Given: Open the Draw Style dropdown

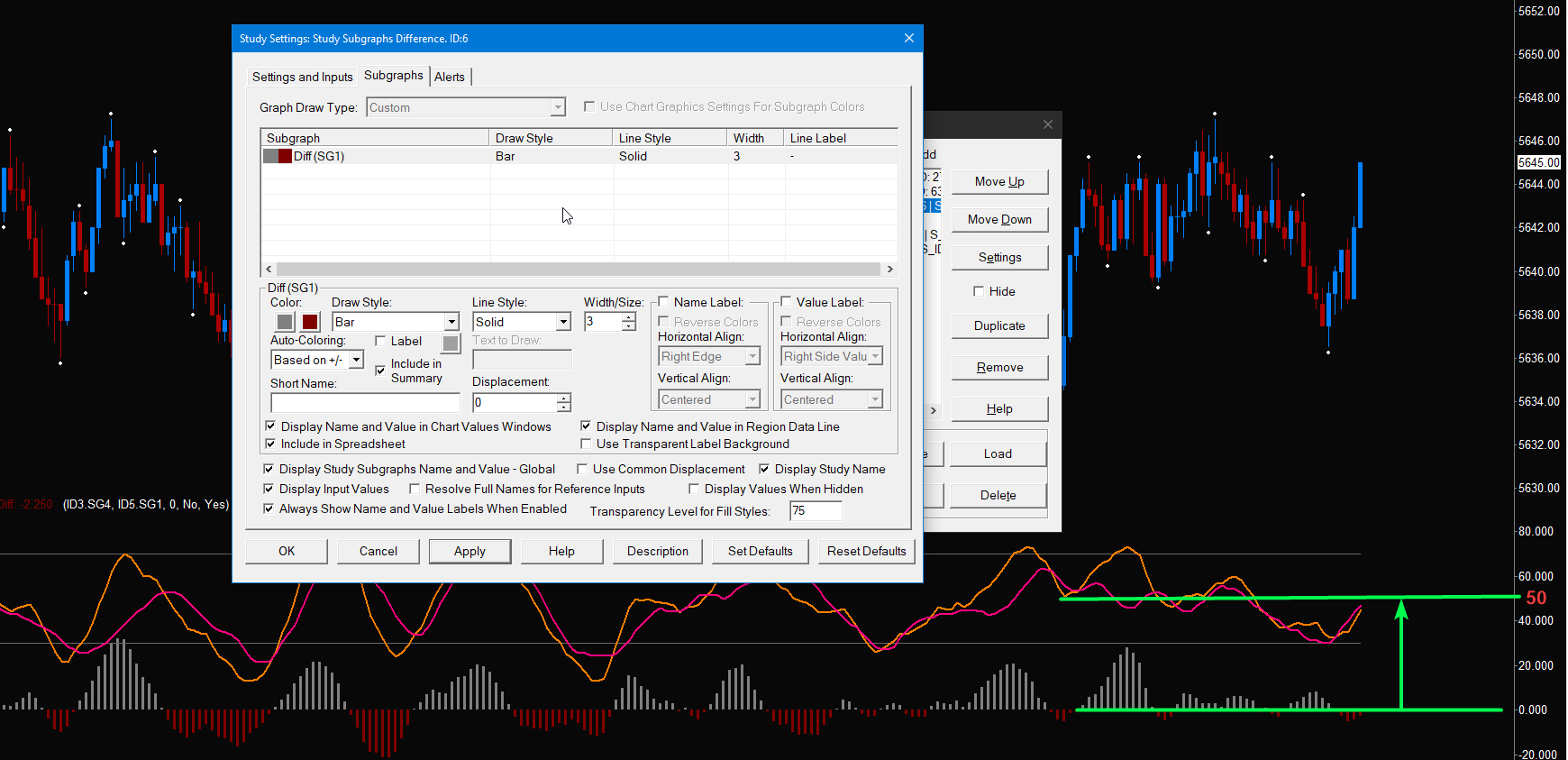Looking at the screenshot, I should point(451,322).
